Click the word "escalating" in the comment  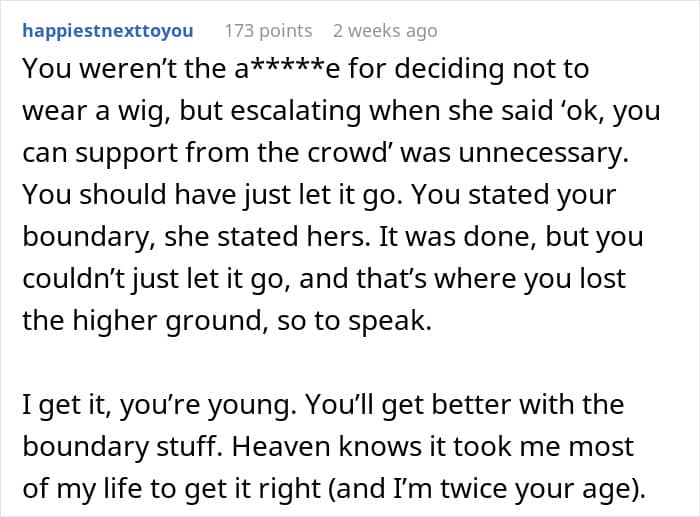pos(295,111)
